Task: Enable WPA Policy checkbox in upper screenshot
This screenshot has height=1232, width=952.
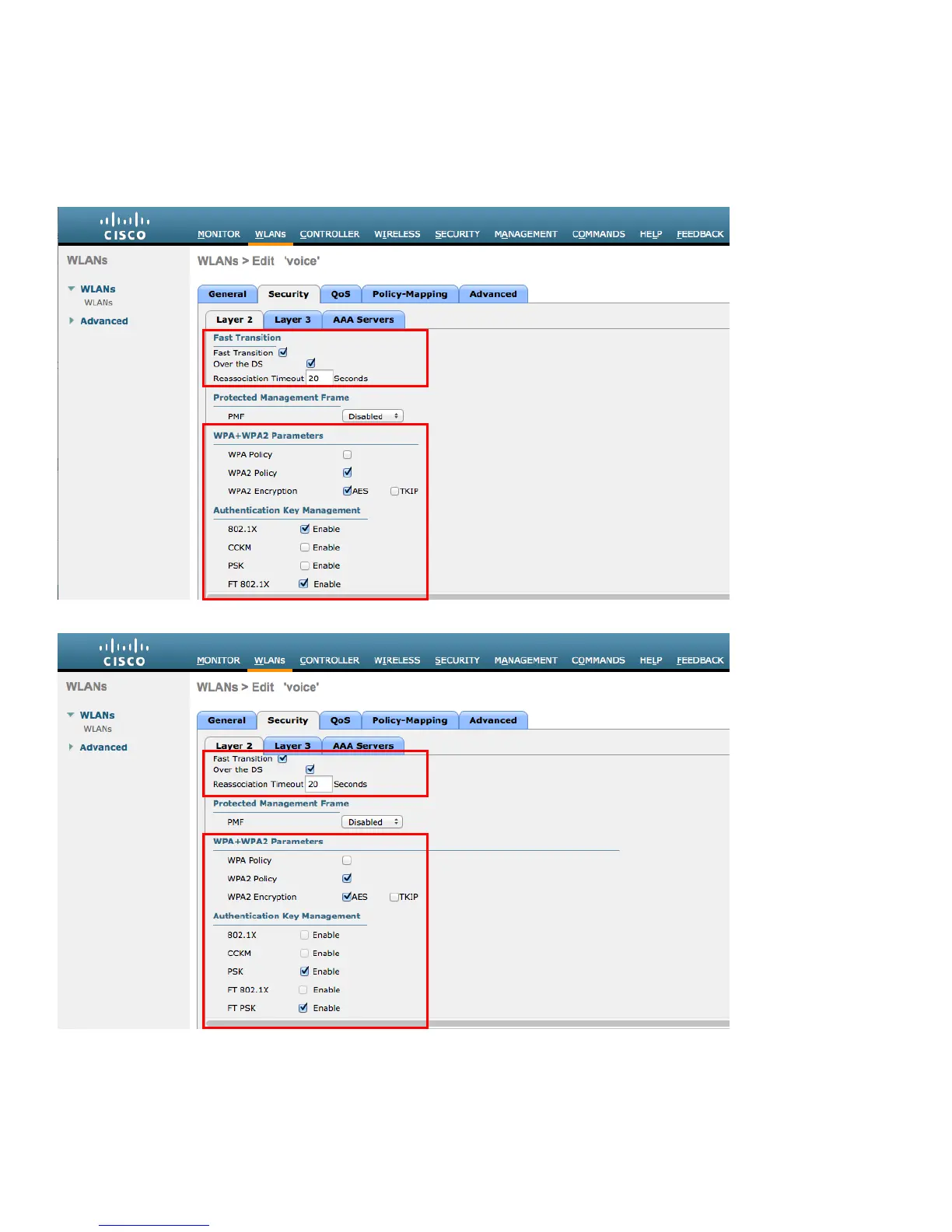Action: [x=347, y=454]
